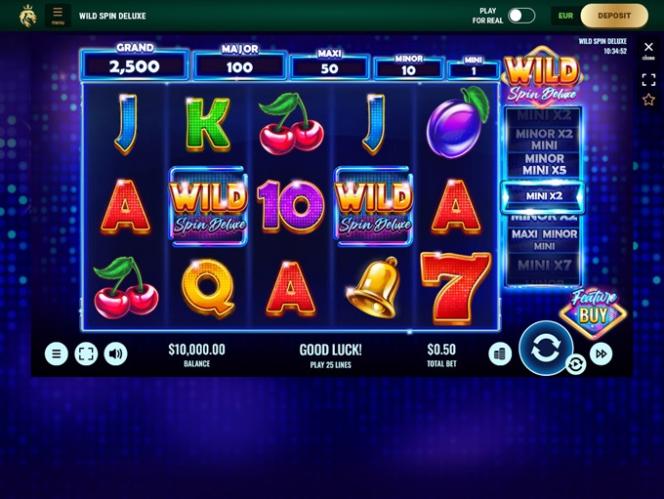The height and width of the screenshot is (499, 664).
Task: Toggle the Play For Real switch
Action: click(x=522, y=16)
